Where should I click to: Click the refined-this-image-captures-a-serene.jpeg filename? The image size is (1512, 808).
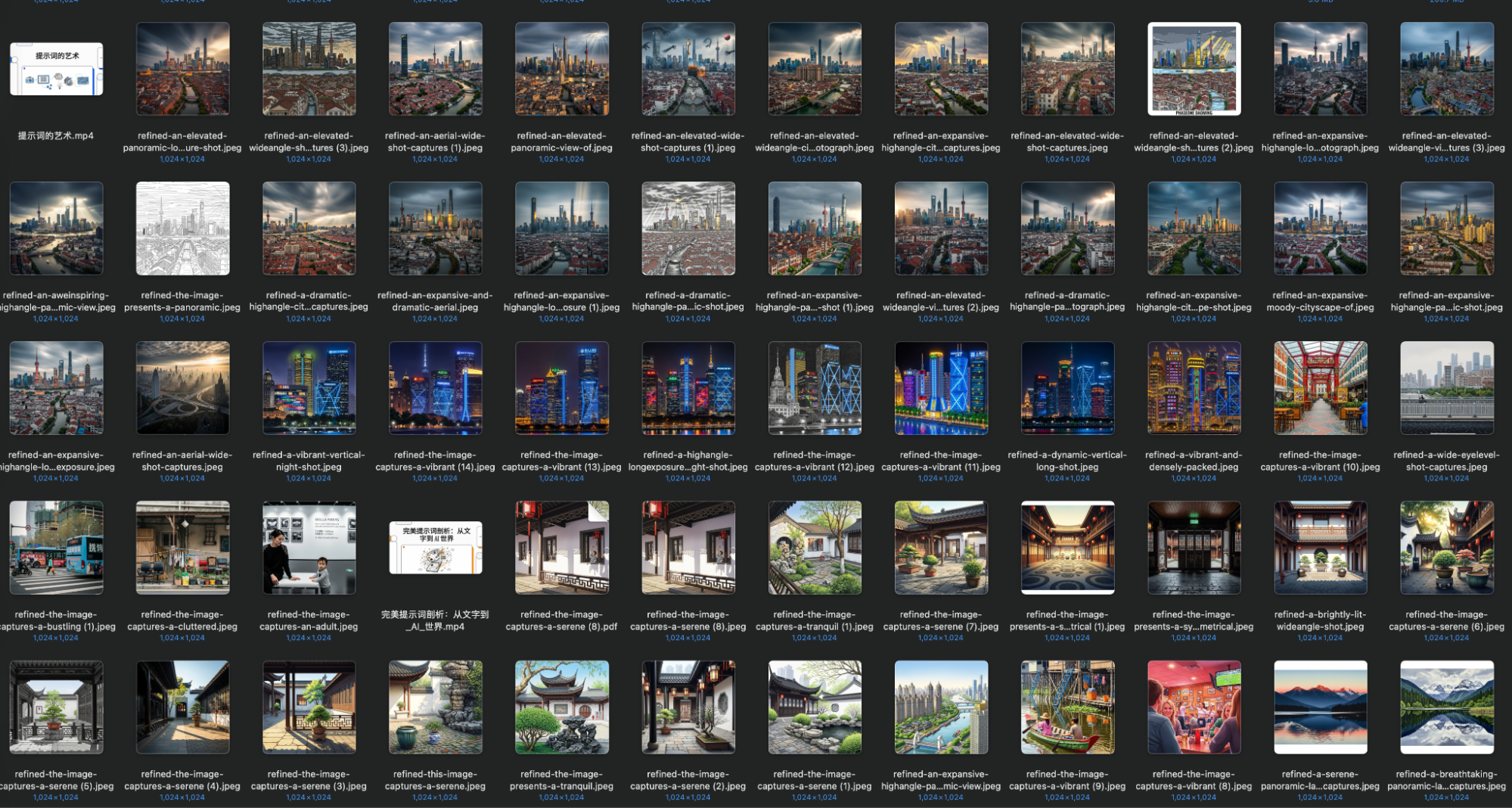tap(435, 780)
